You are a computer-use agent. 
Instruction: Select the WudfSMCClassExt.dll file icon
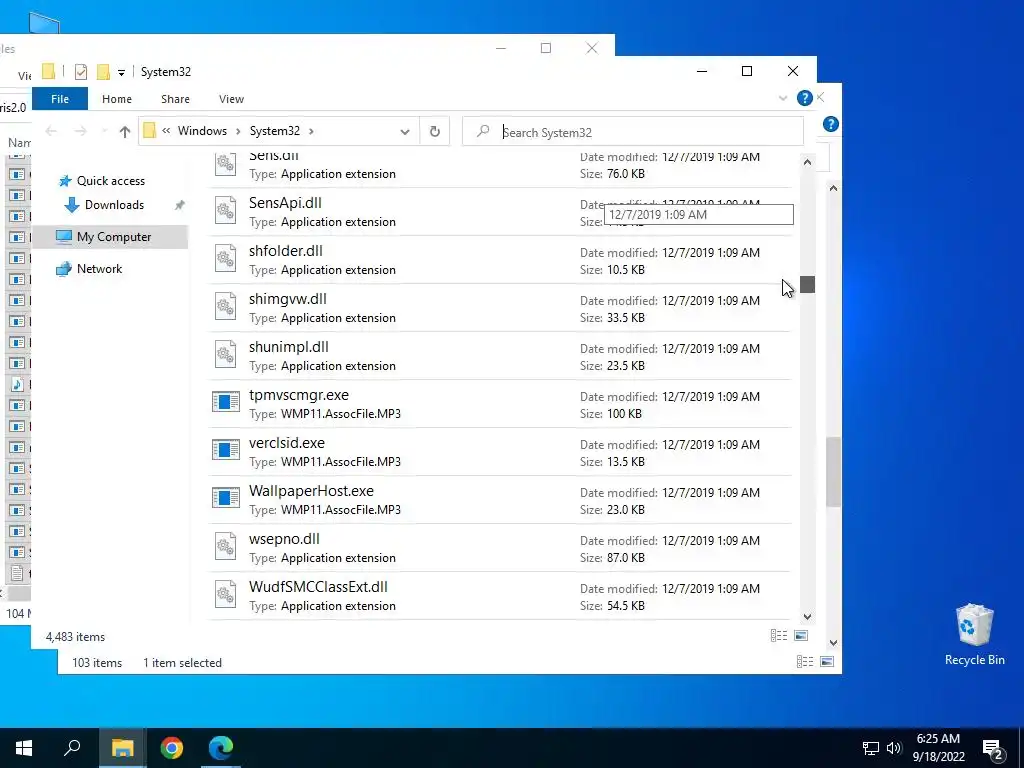click(x=225, y=595)
